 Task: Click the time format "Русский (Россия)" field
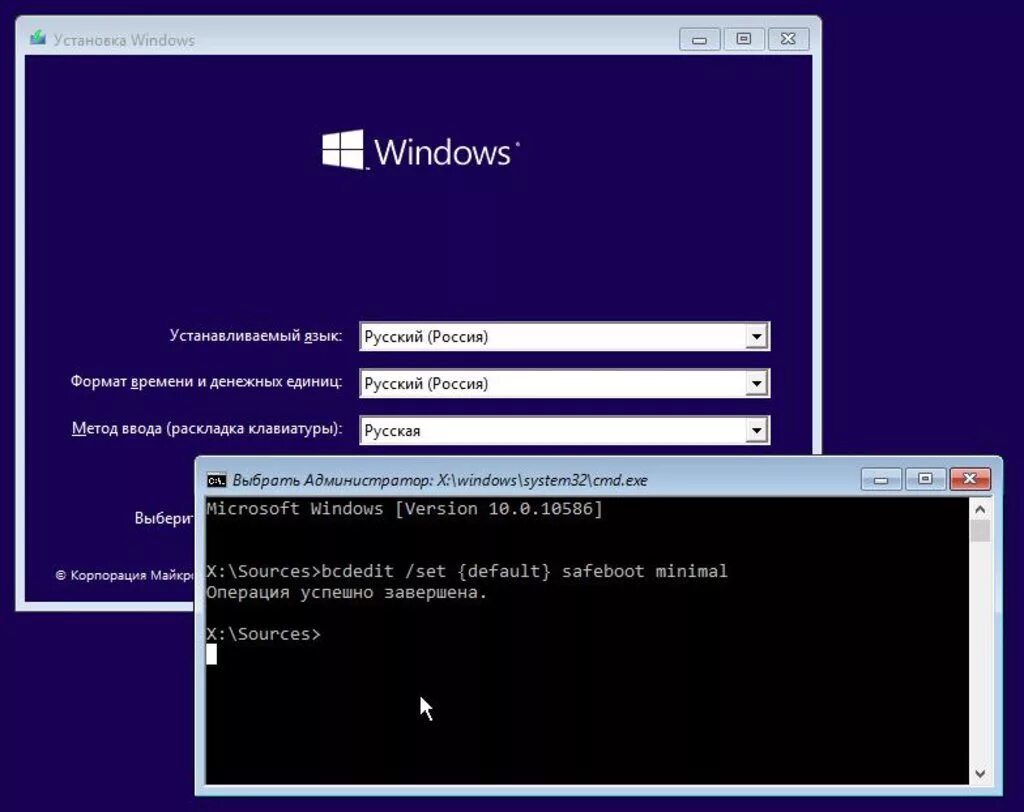tap(564, 383)
